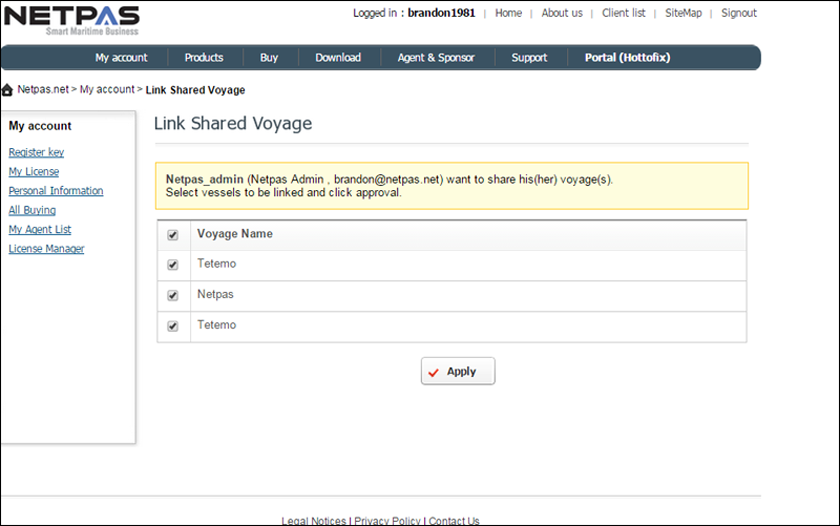Toggle the select-all checkbox beside Voyage Name
This screenshot has height=526, width=840.
tap(172, 235)
